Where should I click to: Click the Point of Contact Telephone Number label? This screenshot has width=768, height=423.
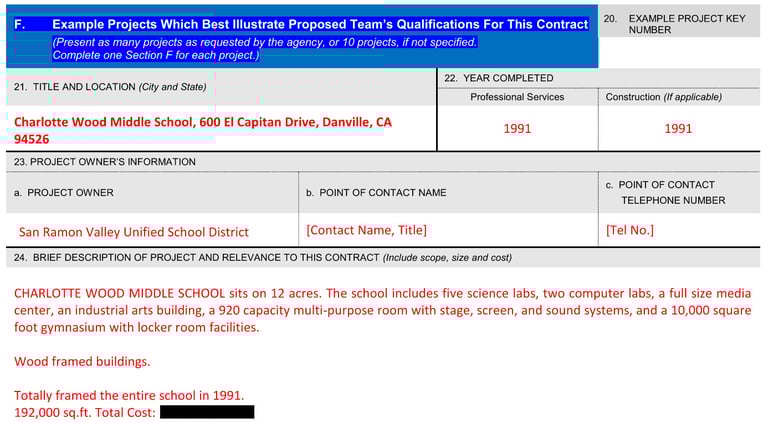click(x=666, y=192)
